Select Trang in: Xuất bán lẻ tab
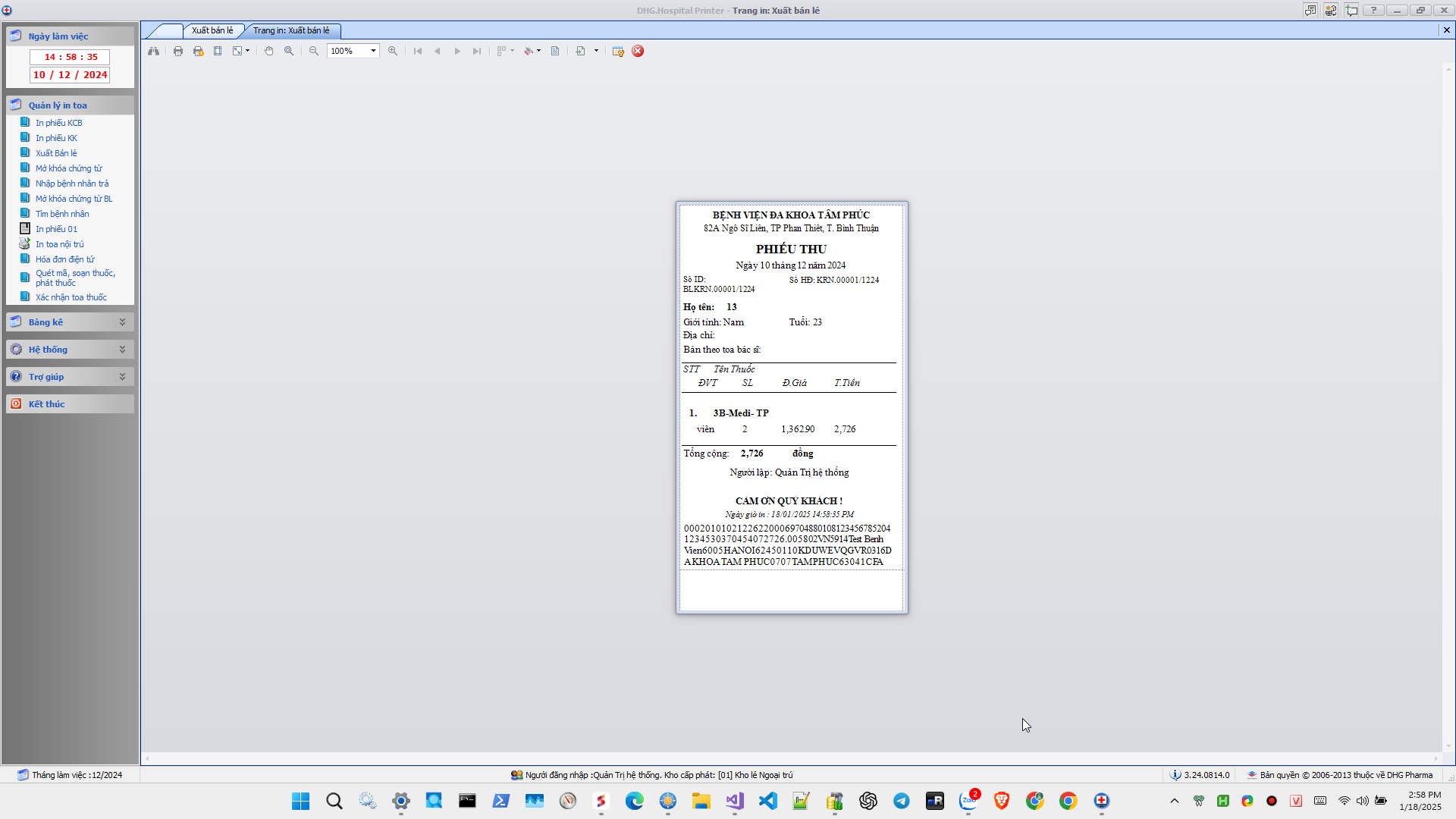 click(x=291, y=30)
